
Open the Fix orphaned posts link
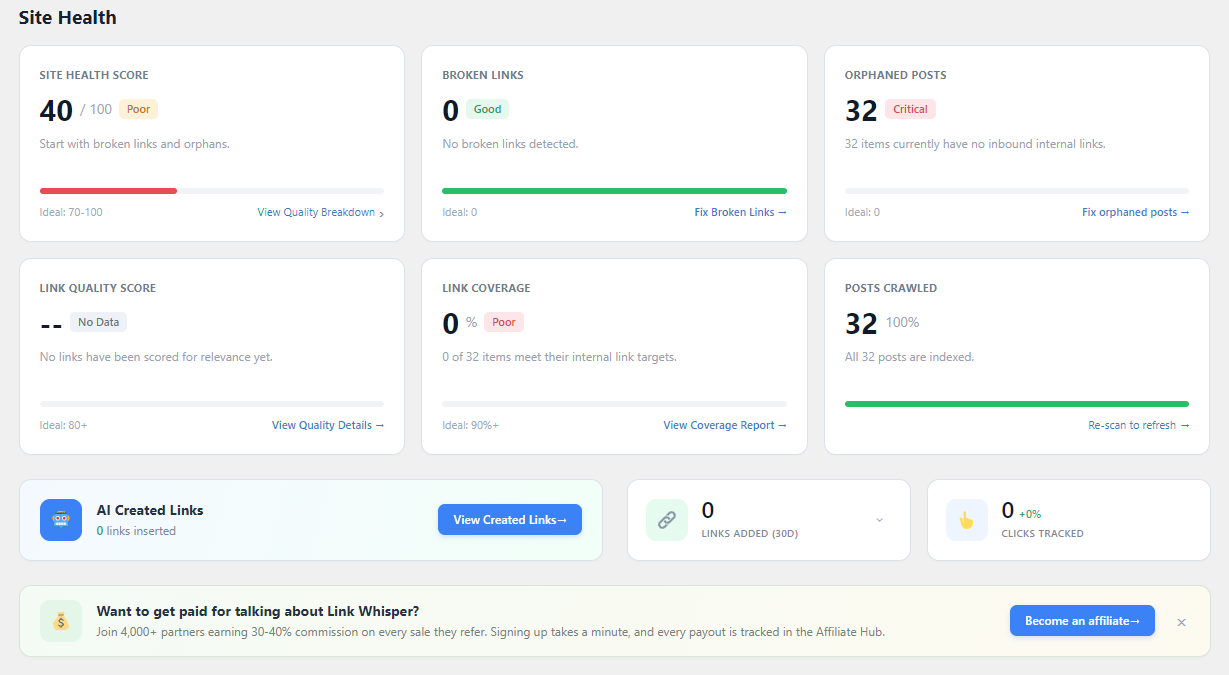tap(1136, 212)
